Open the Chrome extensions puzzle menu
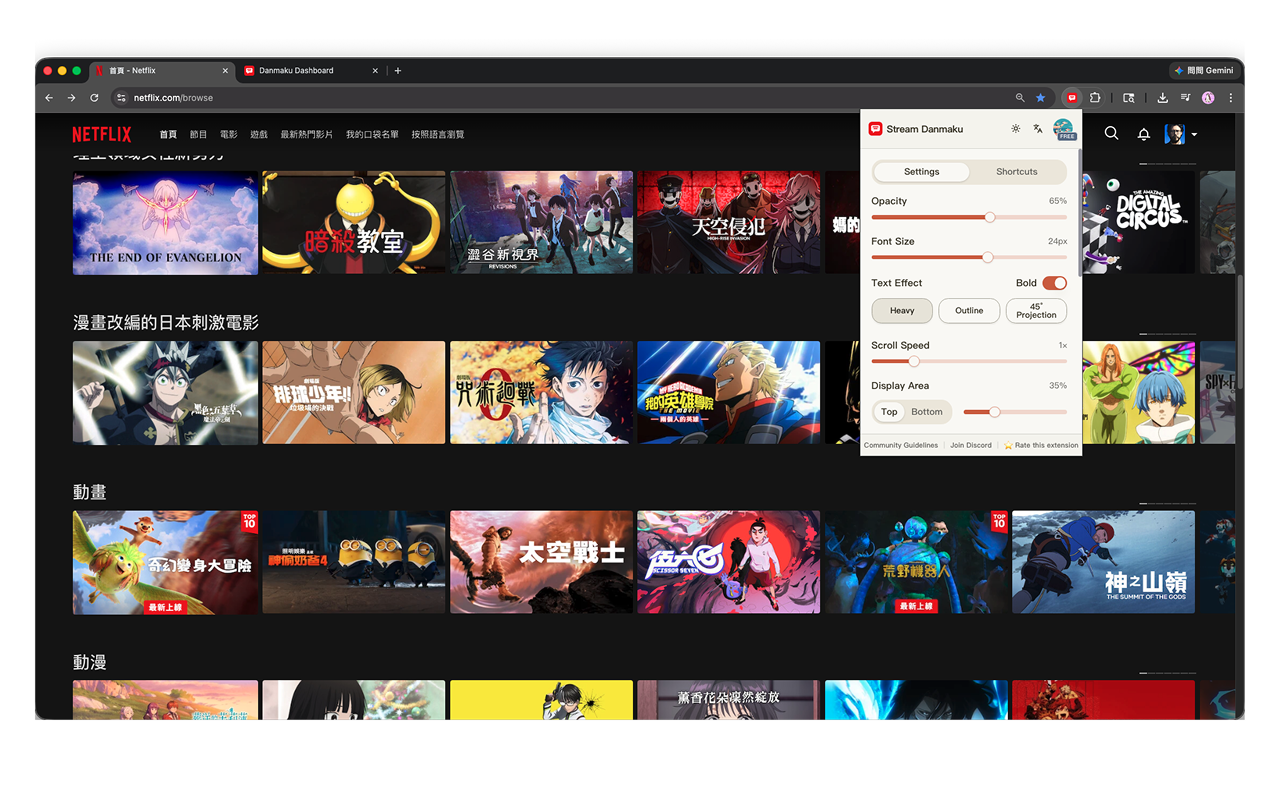The image size is (1280, 800). (x=1095, y=98)
